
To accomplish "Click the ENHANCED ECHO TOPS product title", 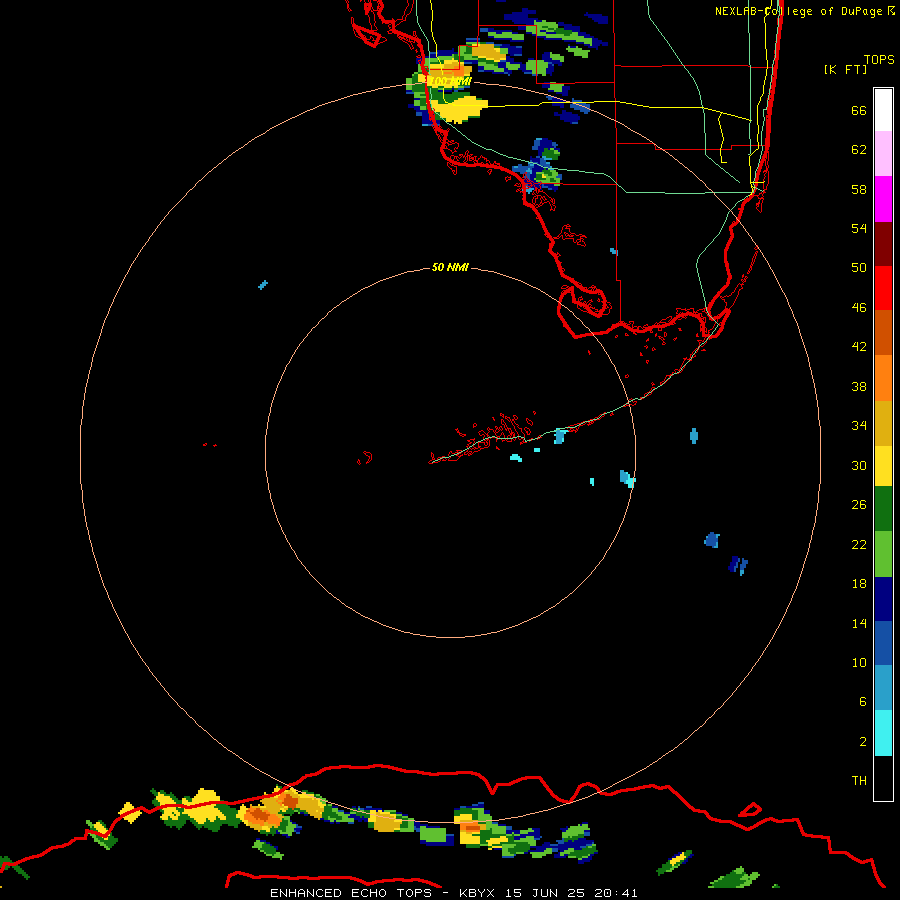I will [351, 893].
